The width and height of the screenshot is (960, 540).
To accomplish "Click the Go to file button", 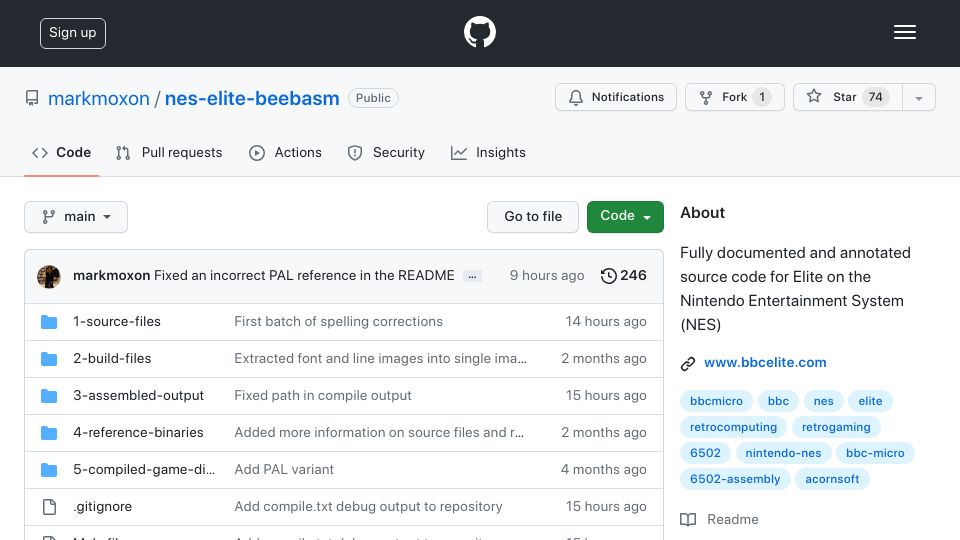I will point(533,217).
